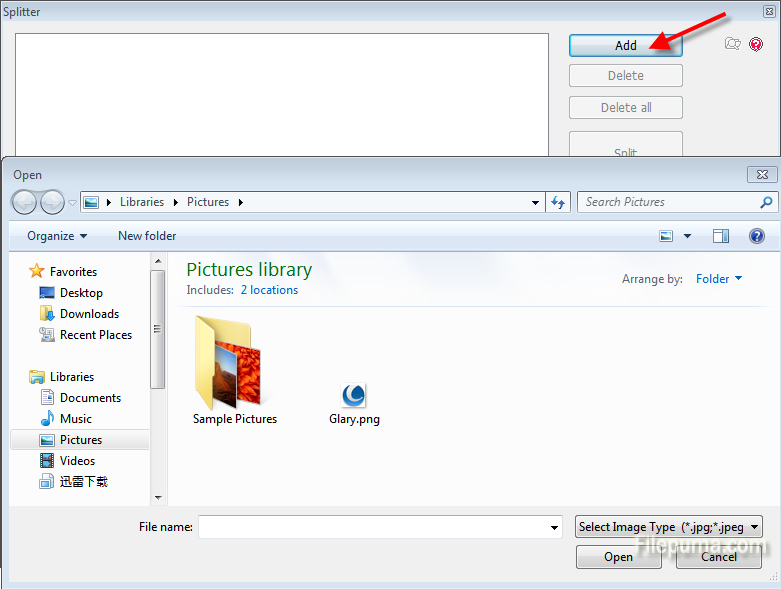Select Downloads in the Favorites list

click(89, 314)
